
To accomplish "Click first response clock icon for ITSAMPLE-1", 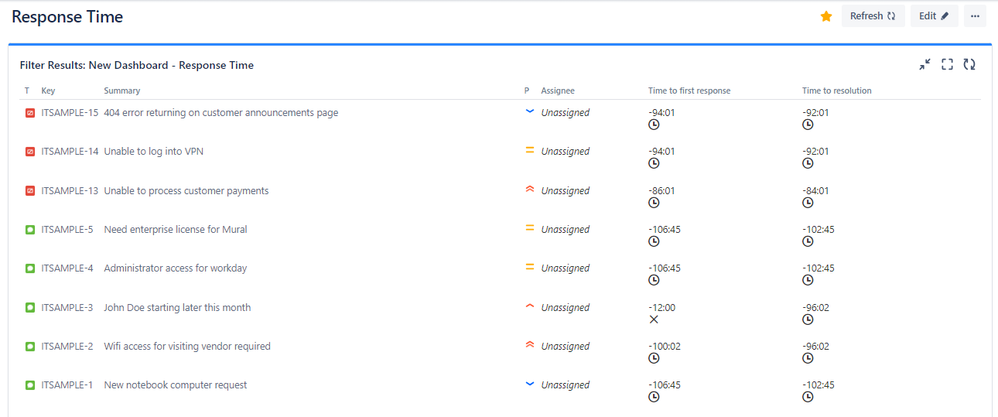I will click(x=654, y=397).
